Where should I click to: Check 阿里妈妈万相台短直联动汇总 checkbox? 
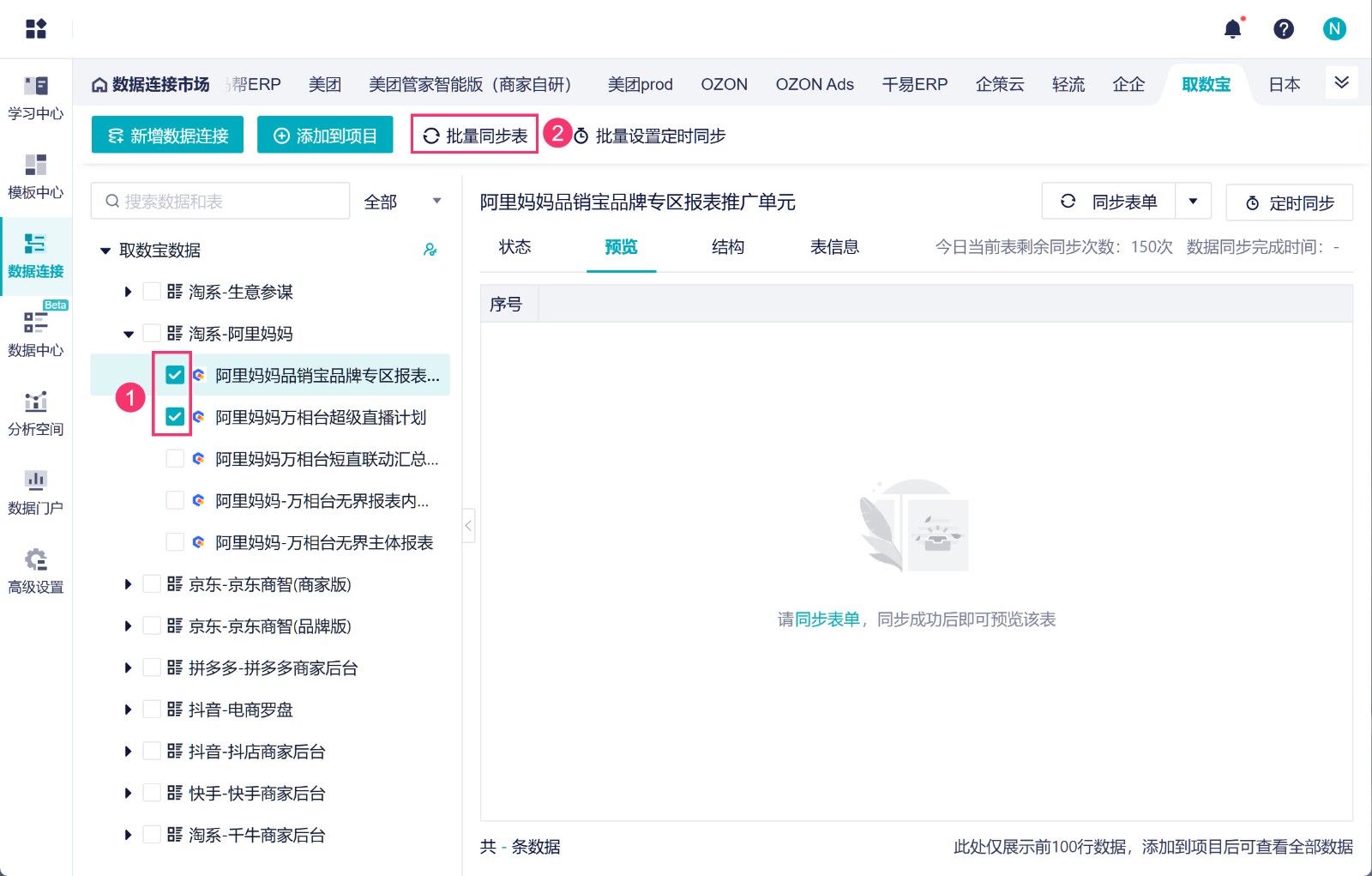[175, 459]
